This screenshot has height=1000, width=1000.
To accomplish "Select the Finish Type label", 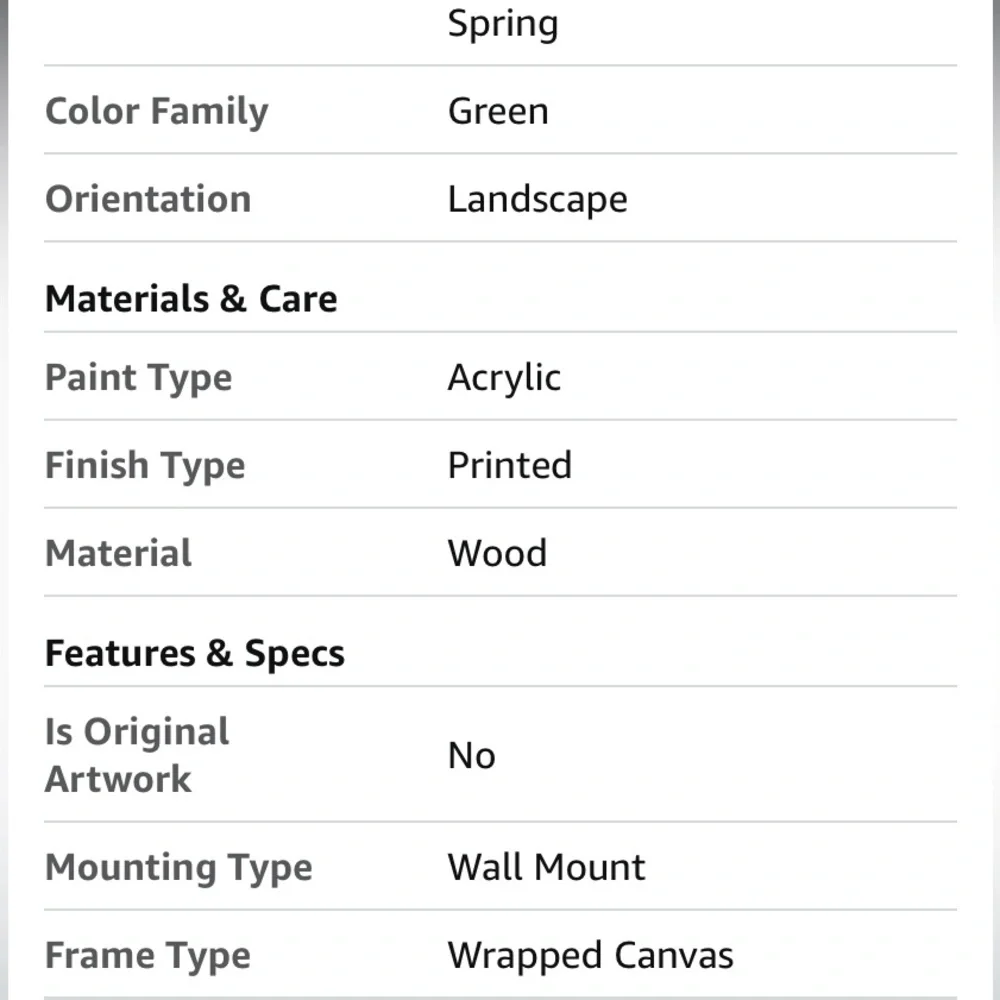I will click(x=145, y=466).
